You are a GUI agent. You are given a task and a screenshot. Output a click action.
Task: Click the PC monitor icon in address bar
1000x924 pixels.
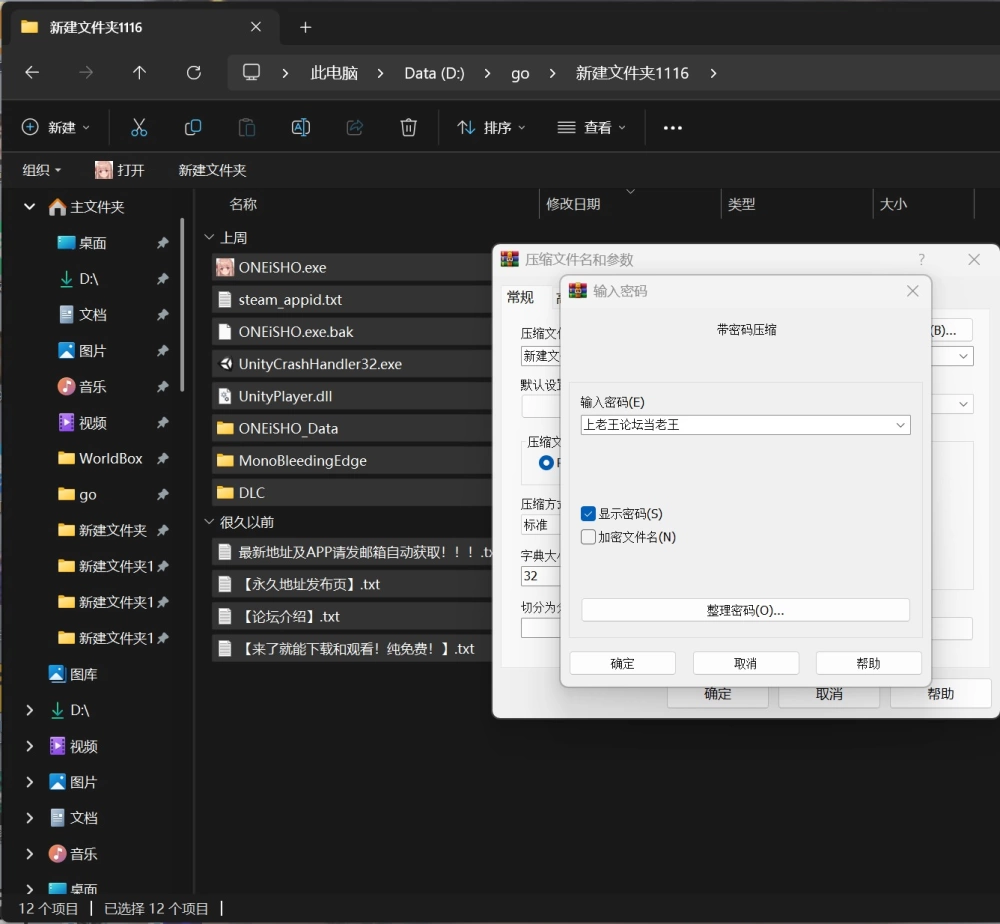pos(251,72)
